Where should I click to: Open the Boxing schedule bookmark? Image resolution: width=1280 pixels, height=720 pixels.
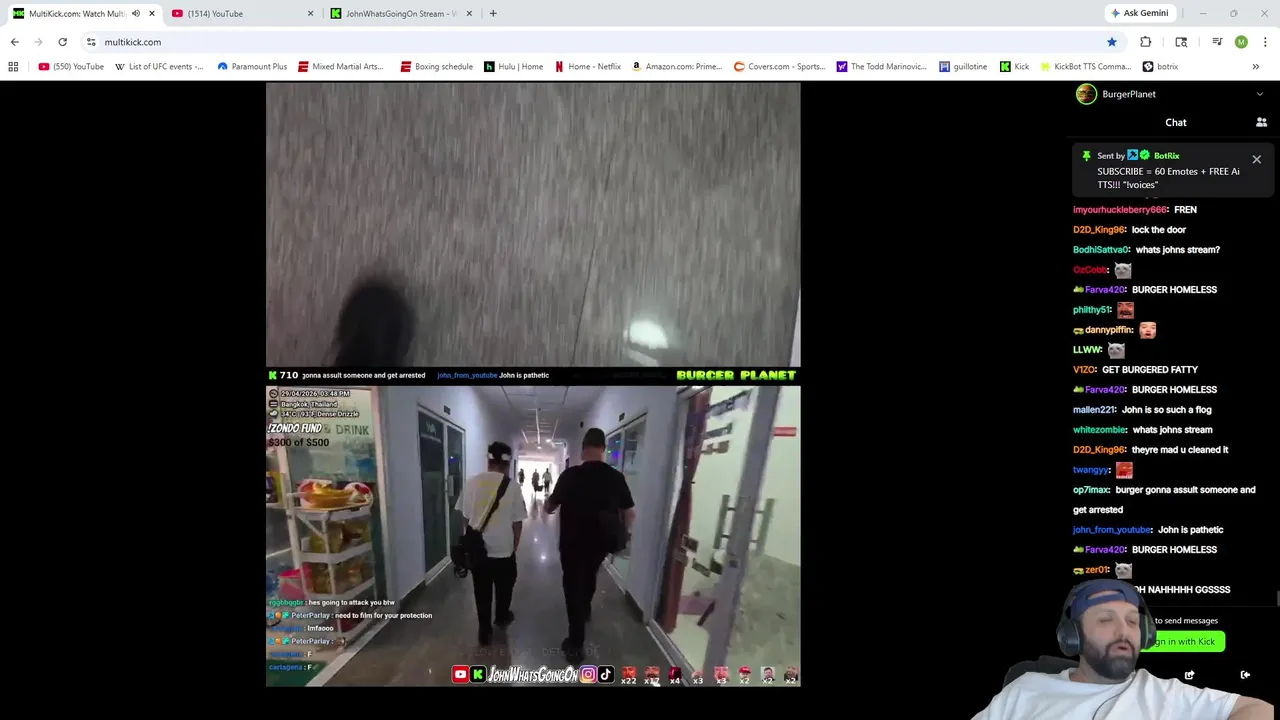437,67
